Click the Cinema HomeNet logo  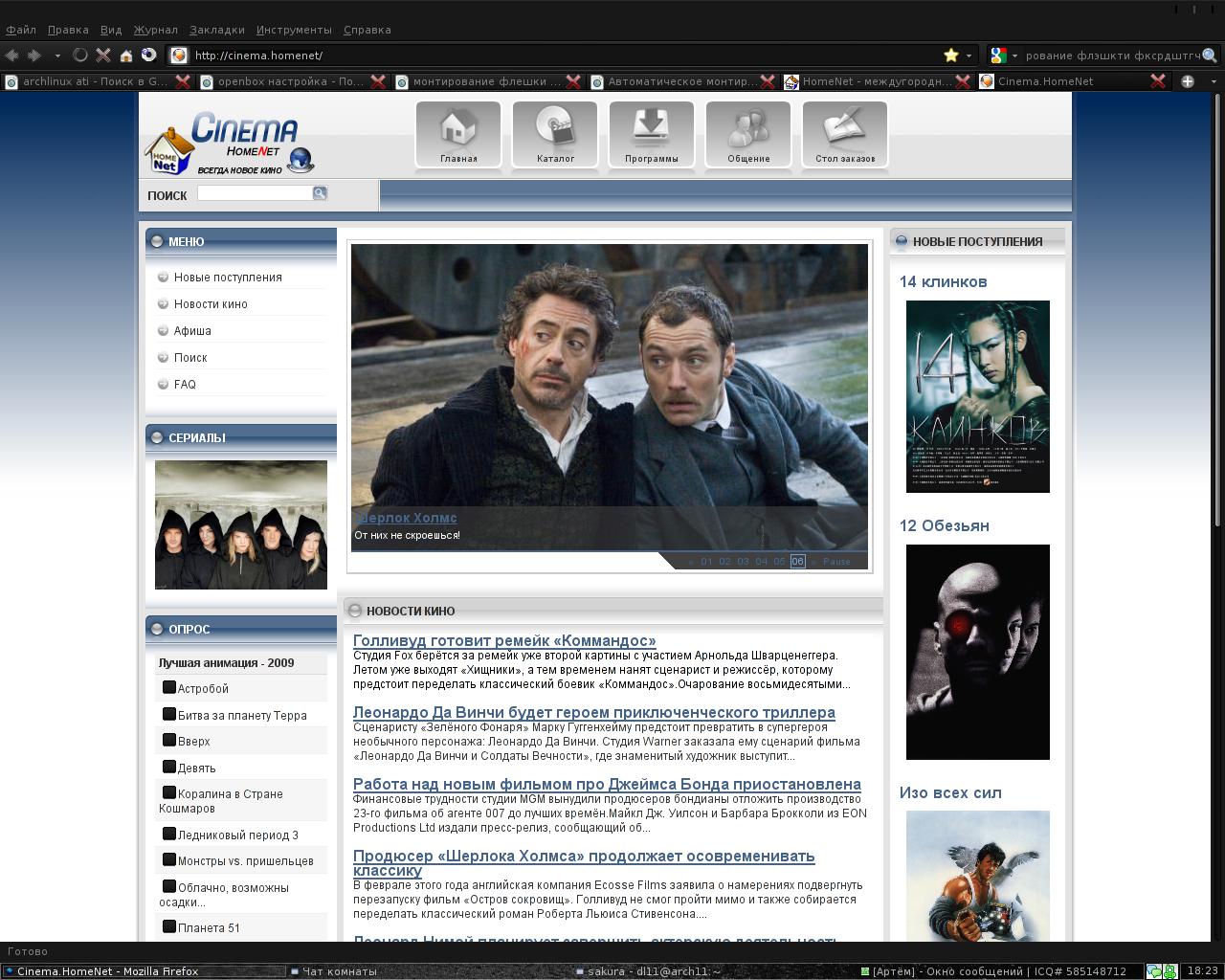tap(230, 144)
